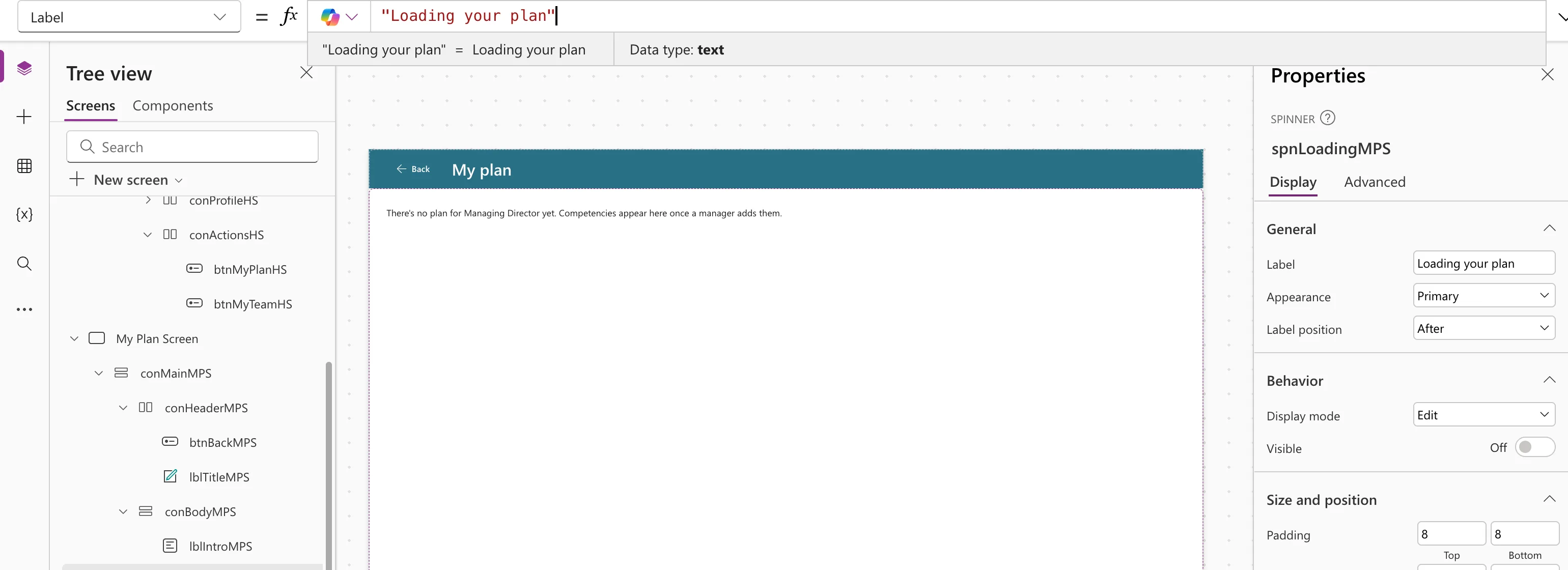Collapse the General section
1568x570 pixels.
click(x=1549, y=229)
